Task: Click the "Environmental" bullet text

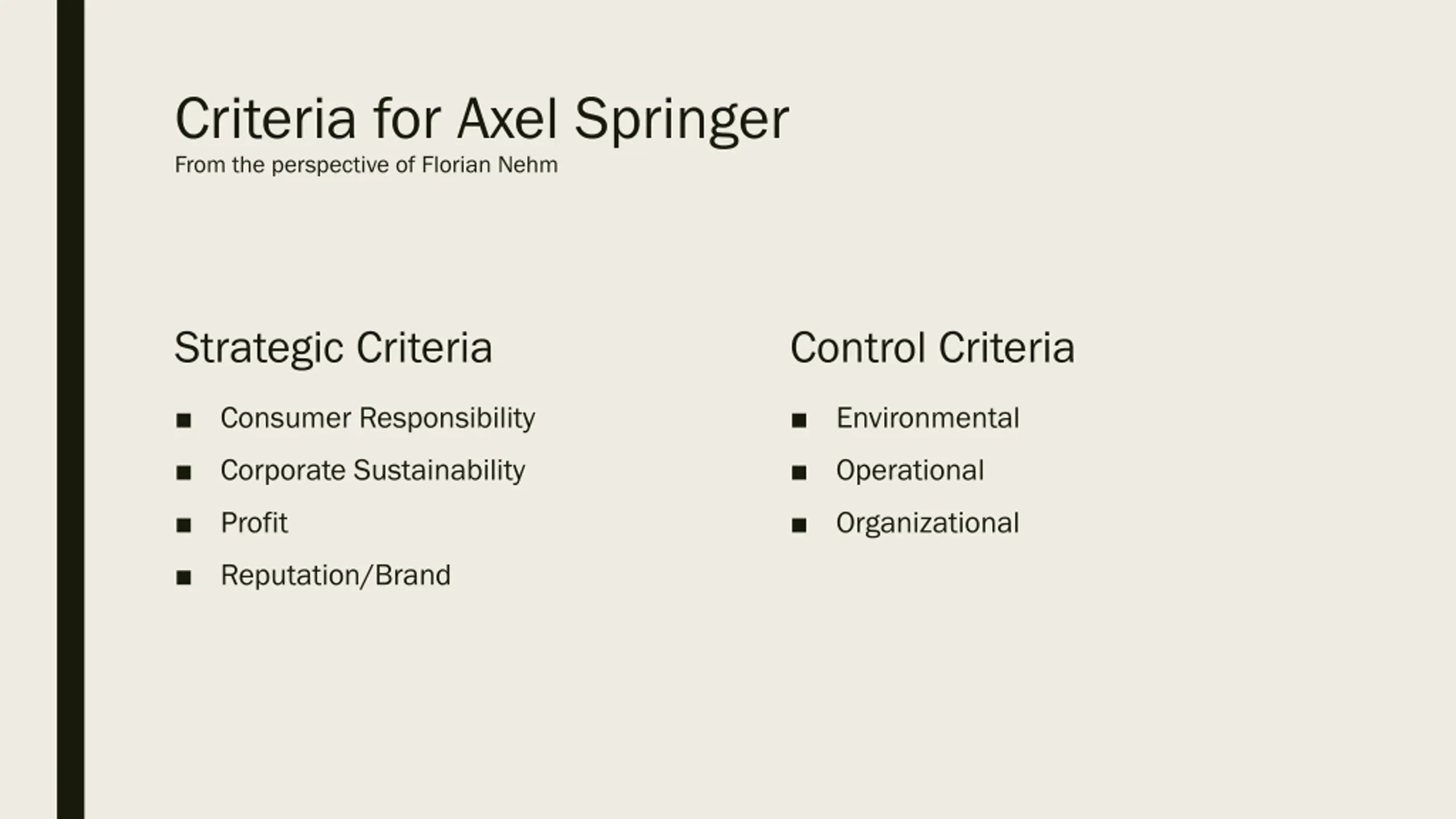Action: [x=927, y=418]
